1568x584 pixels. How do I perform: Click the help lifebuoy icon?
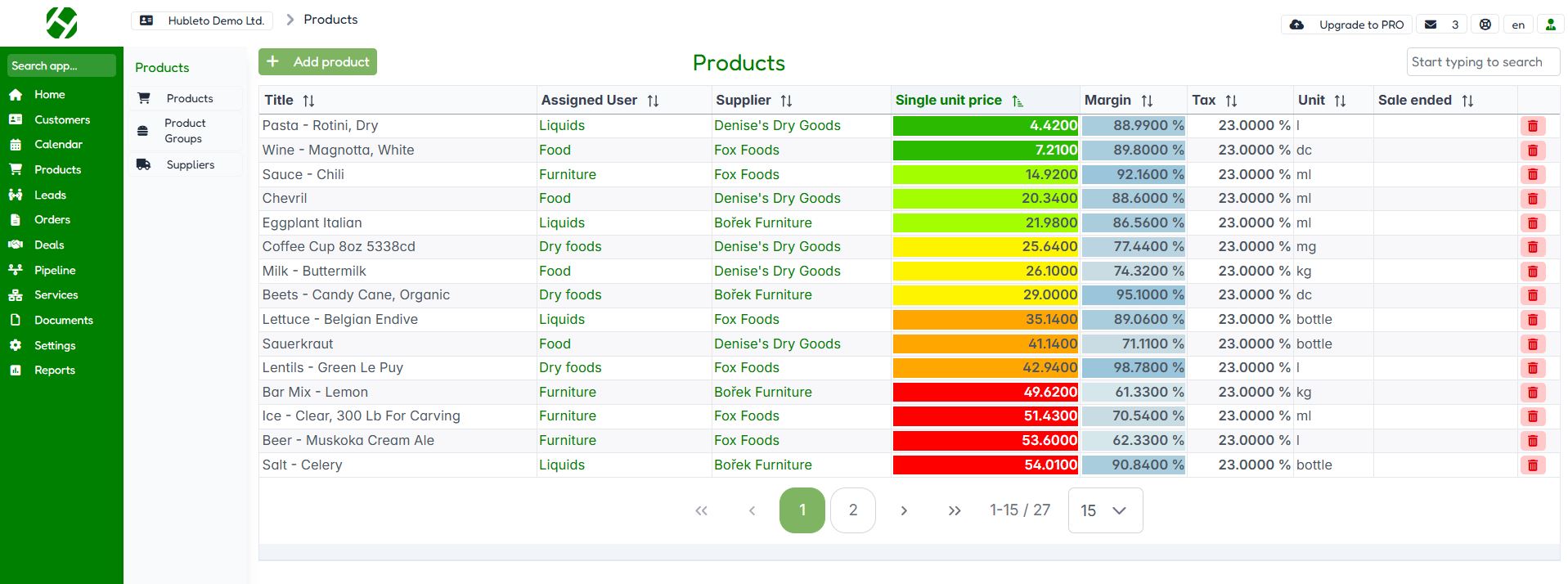coord(1485,25)
